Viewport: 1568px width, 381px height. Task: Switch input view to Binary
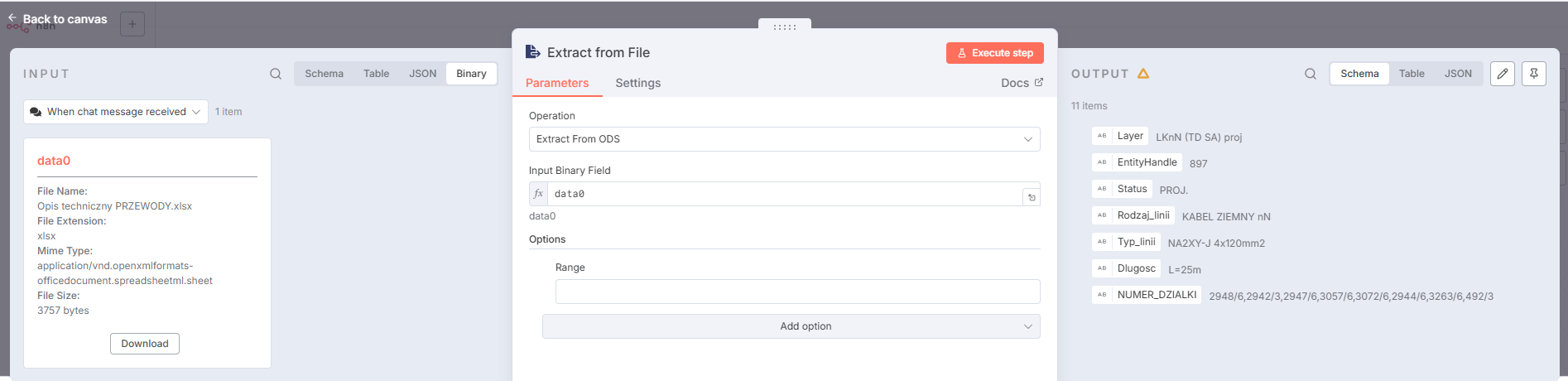471,74
